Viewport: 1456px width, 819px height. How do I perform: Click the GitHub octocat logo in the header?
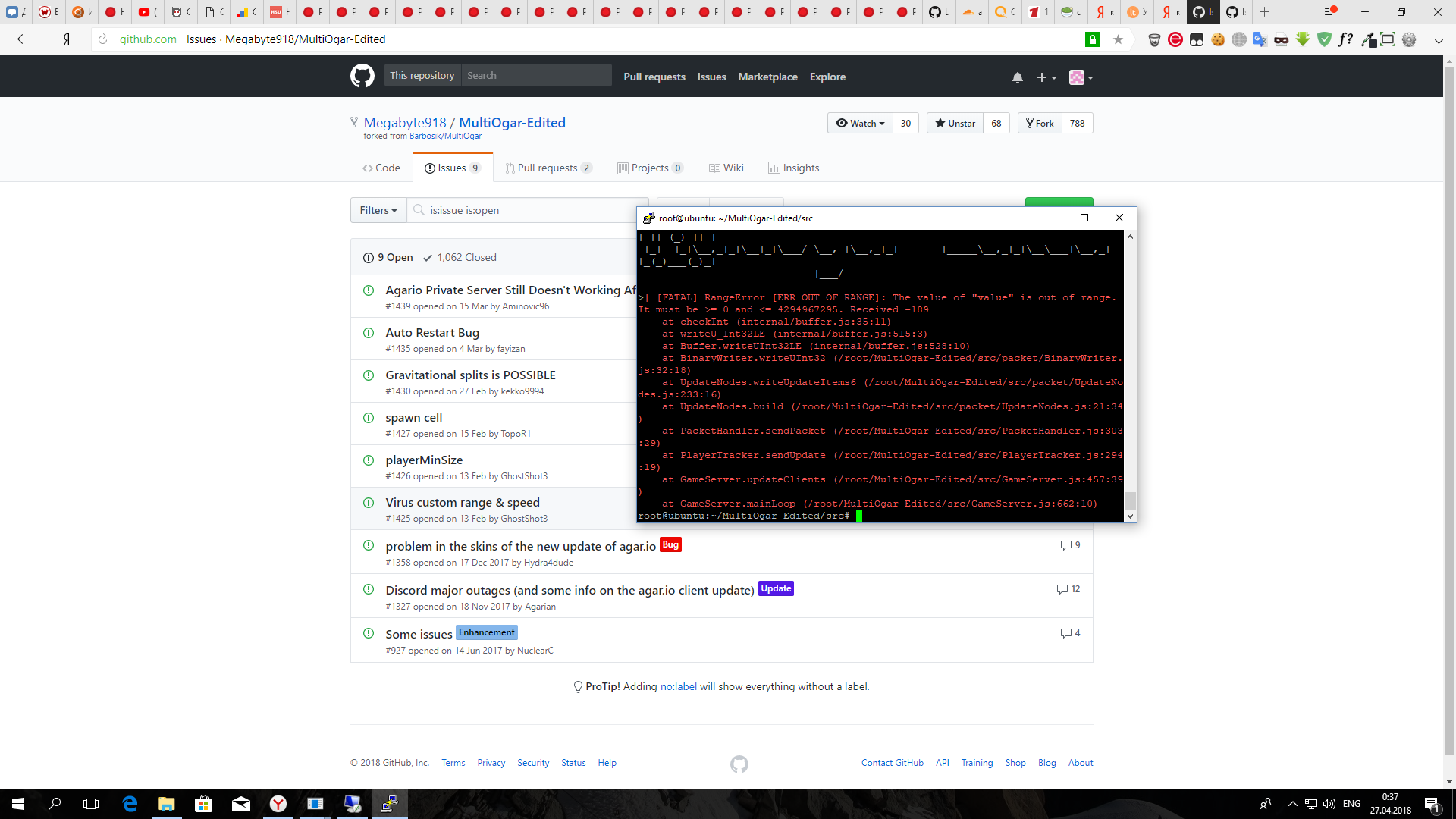362,76
